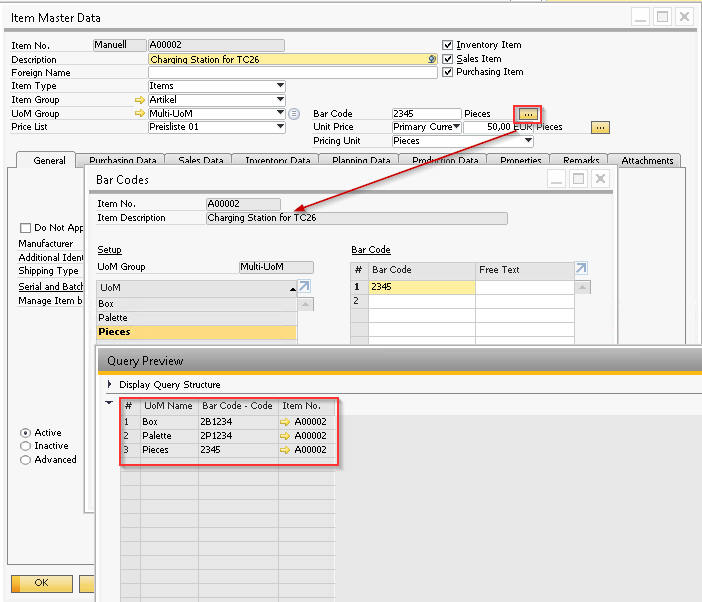Click the expand icon on UoM table
The width and height of the screenshot is (702, 602).
pos(305,287)
